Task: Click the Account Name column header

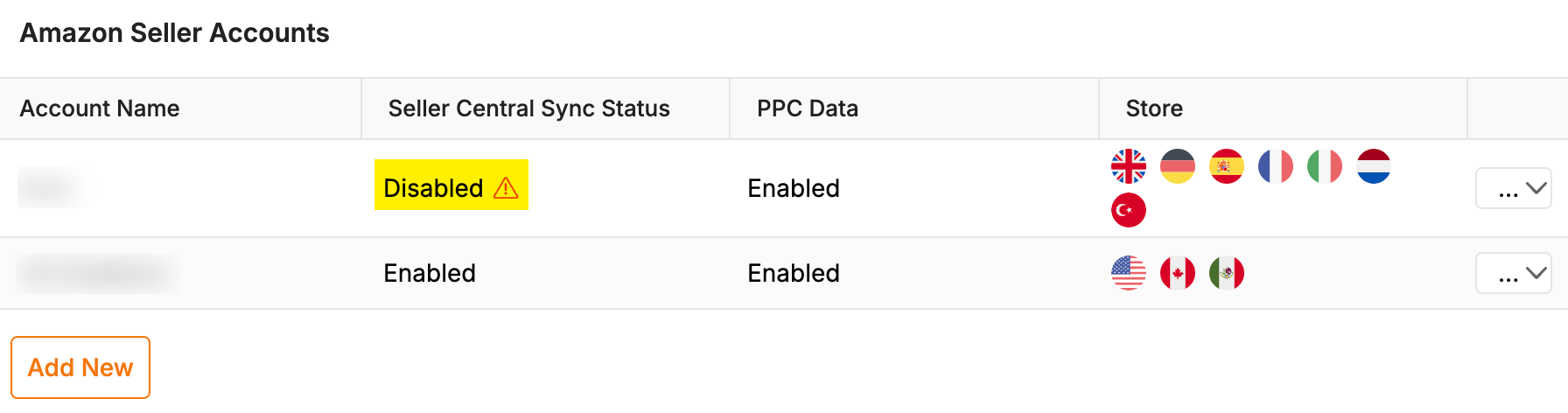Action: [x=100, y=108]
